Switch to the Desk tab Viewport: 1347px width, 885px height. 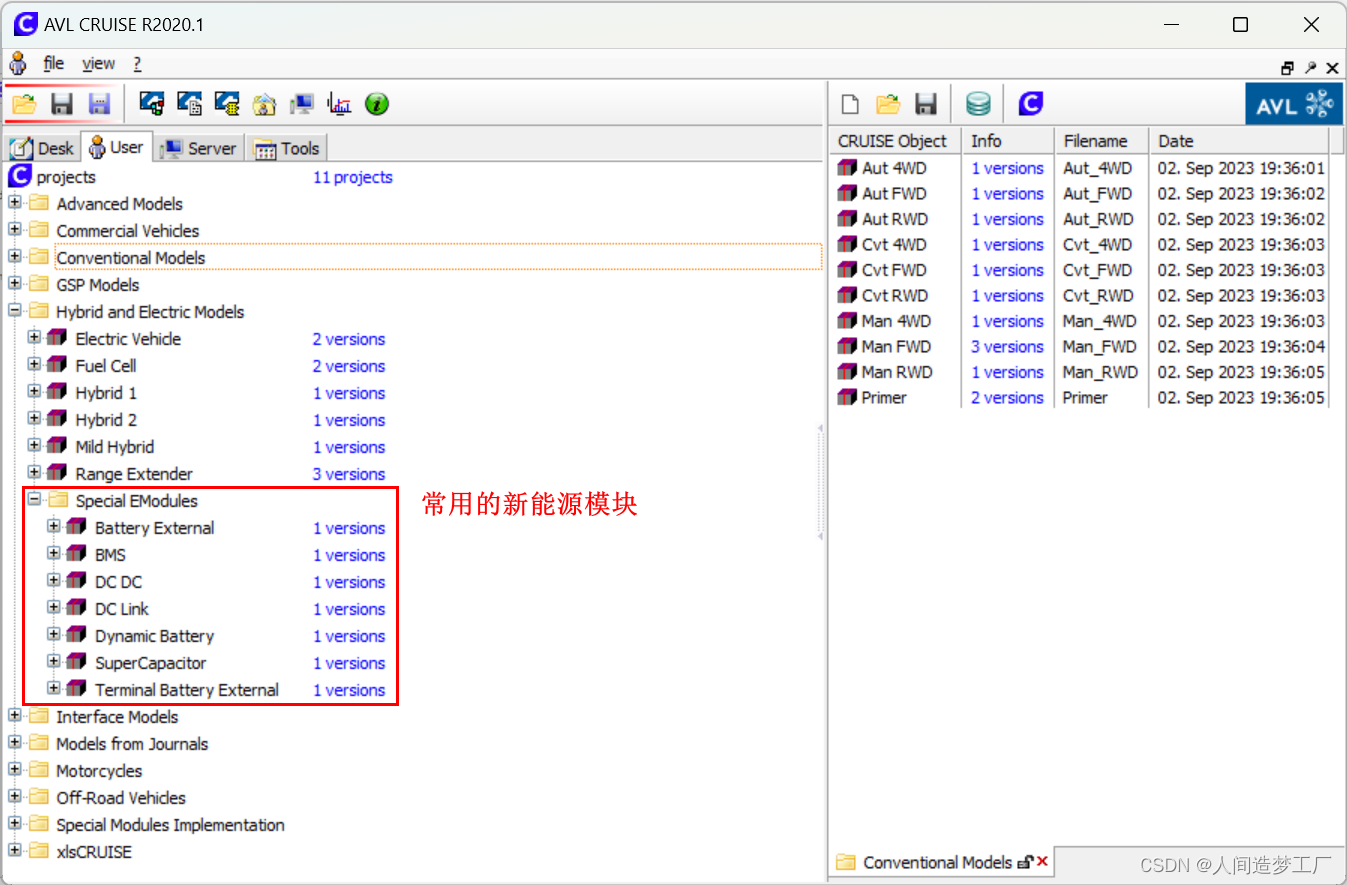pos(42,148)
